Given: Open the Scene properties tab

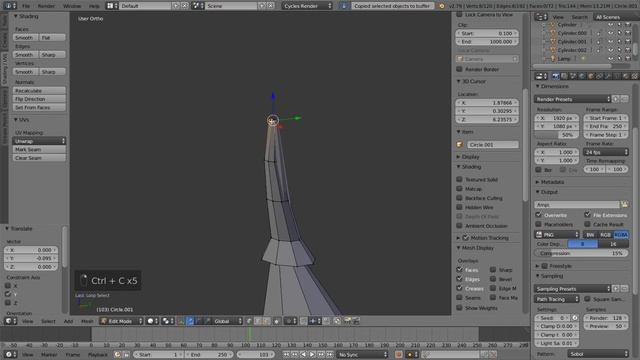Looking at the screenshot, I should pos(573,76).
